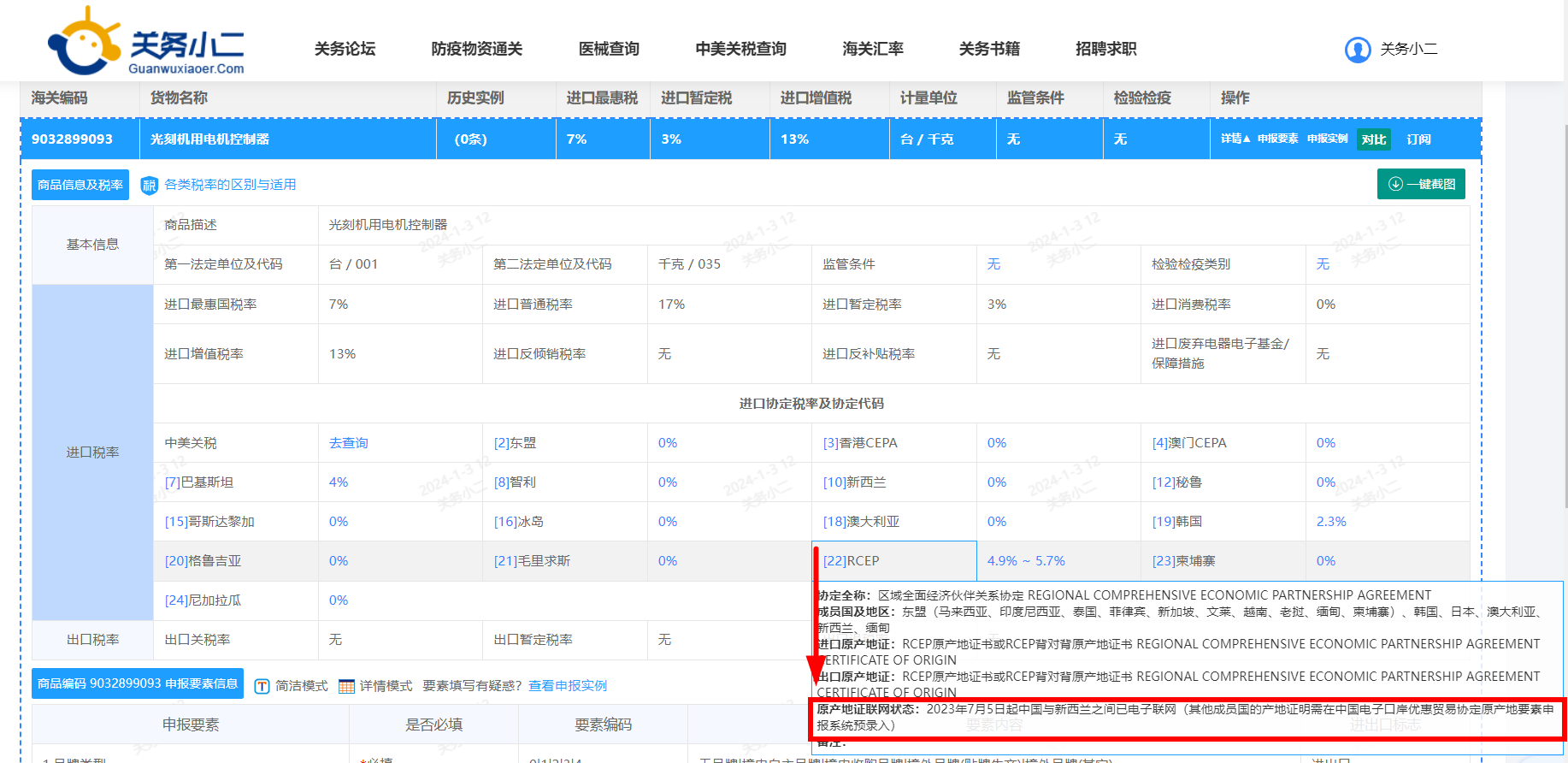Open the 各类税率的区别与适用 link
Viewport: 1568px width, 763px height.
click(230, 185)
